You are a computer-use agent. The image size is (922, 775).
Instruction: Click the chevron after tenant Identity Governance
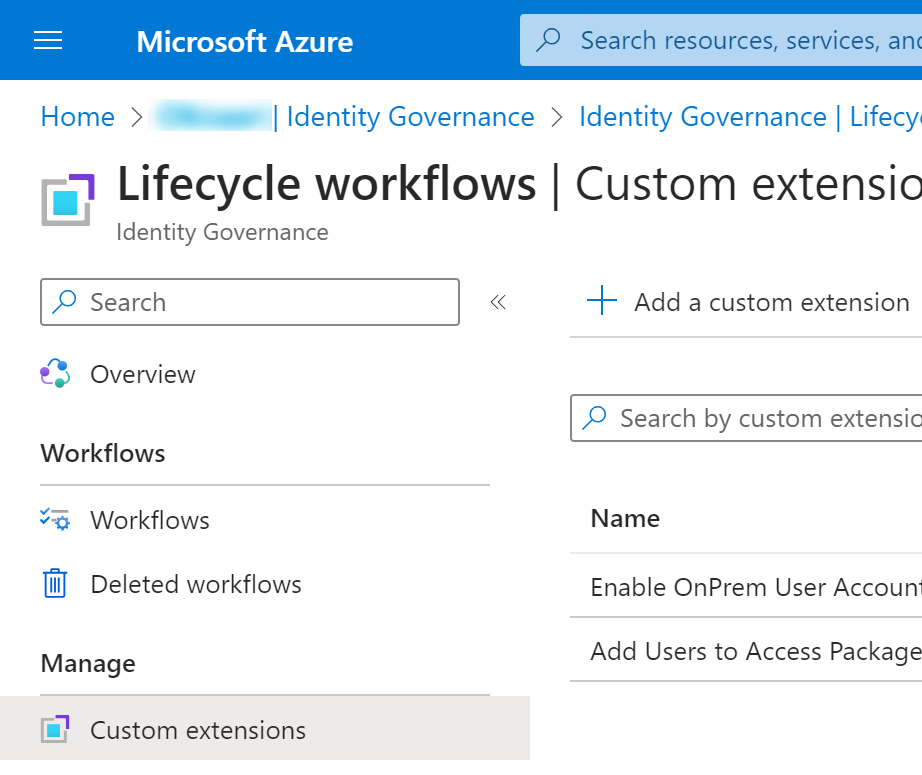pos(557,116)
